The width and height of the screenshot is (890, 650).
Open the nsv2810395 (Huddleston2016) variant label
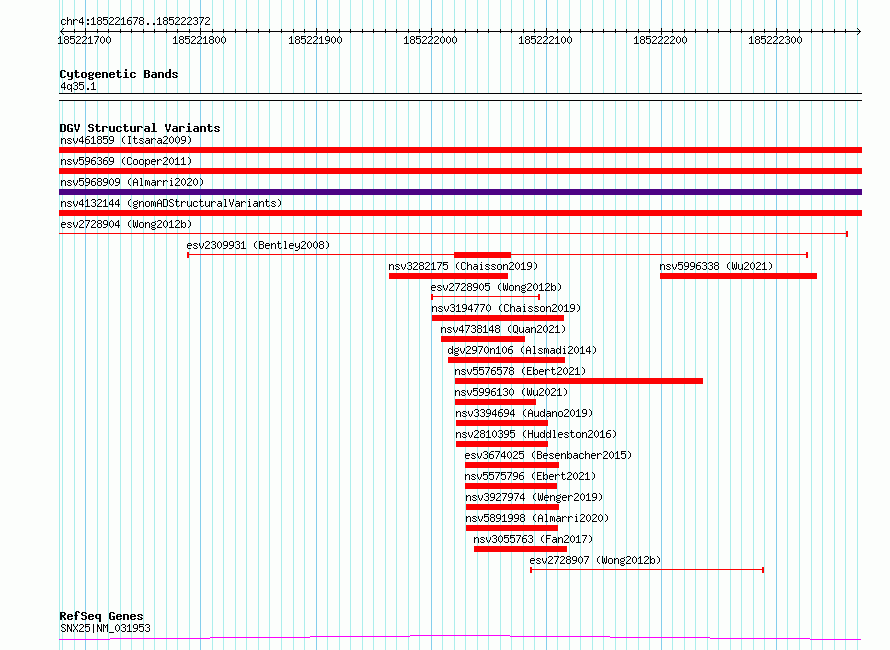click(535, 434)
